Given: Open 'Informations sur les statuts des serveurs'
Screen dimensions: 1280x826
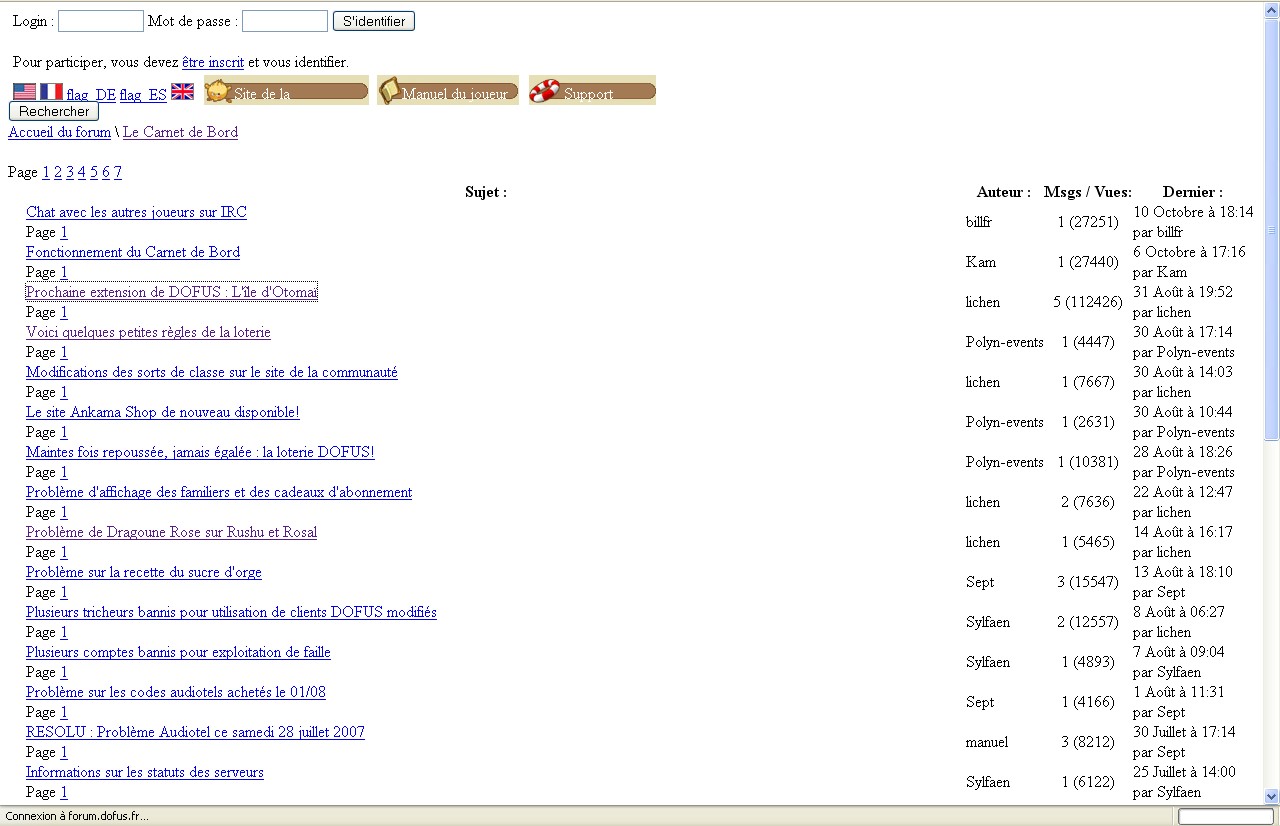Looking at the screenshot, I should click(145, 772).
